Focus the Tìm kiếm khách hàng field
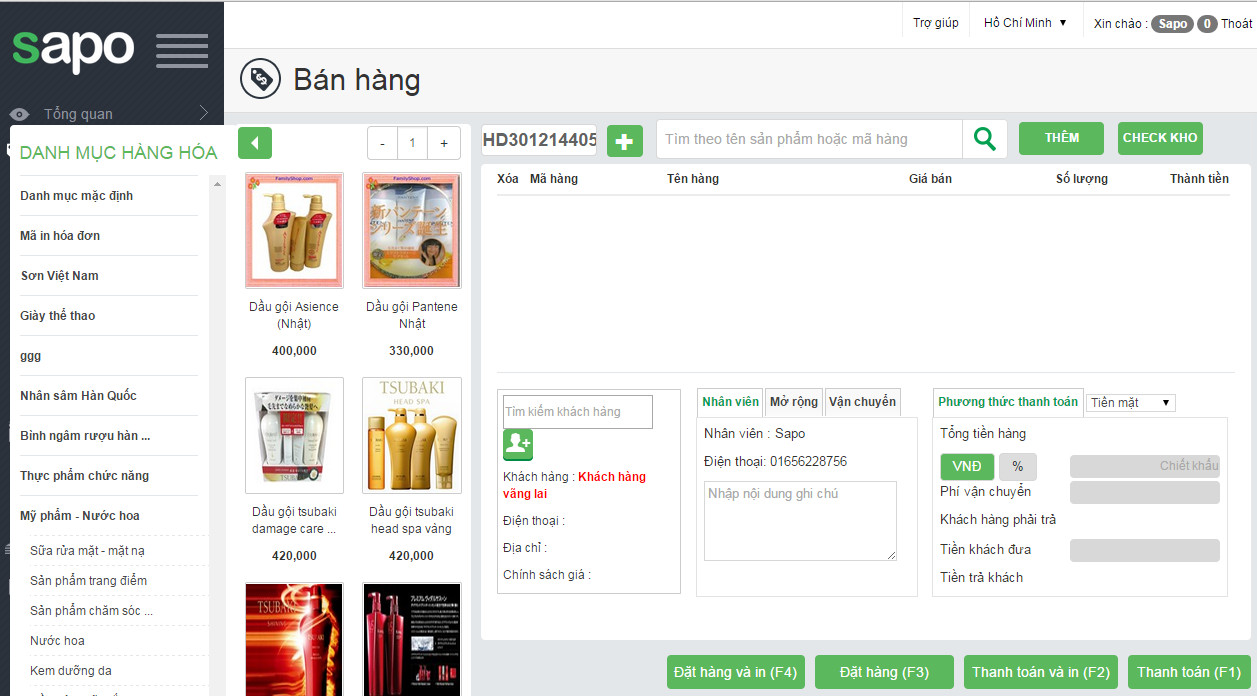 [x=578, y=412]
